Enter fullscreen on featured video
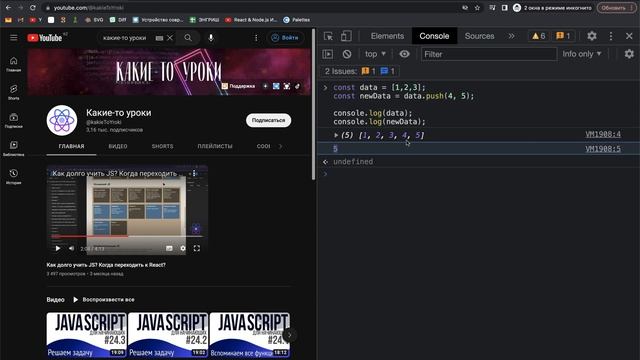The height and width of the screenshot is (360, 640). click(x=197, y=248)
